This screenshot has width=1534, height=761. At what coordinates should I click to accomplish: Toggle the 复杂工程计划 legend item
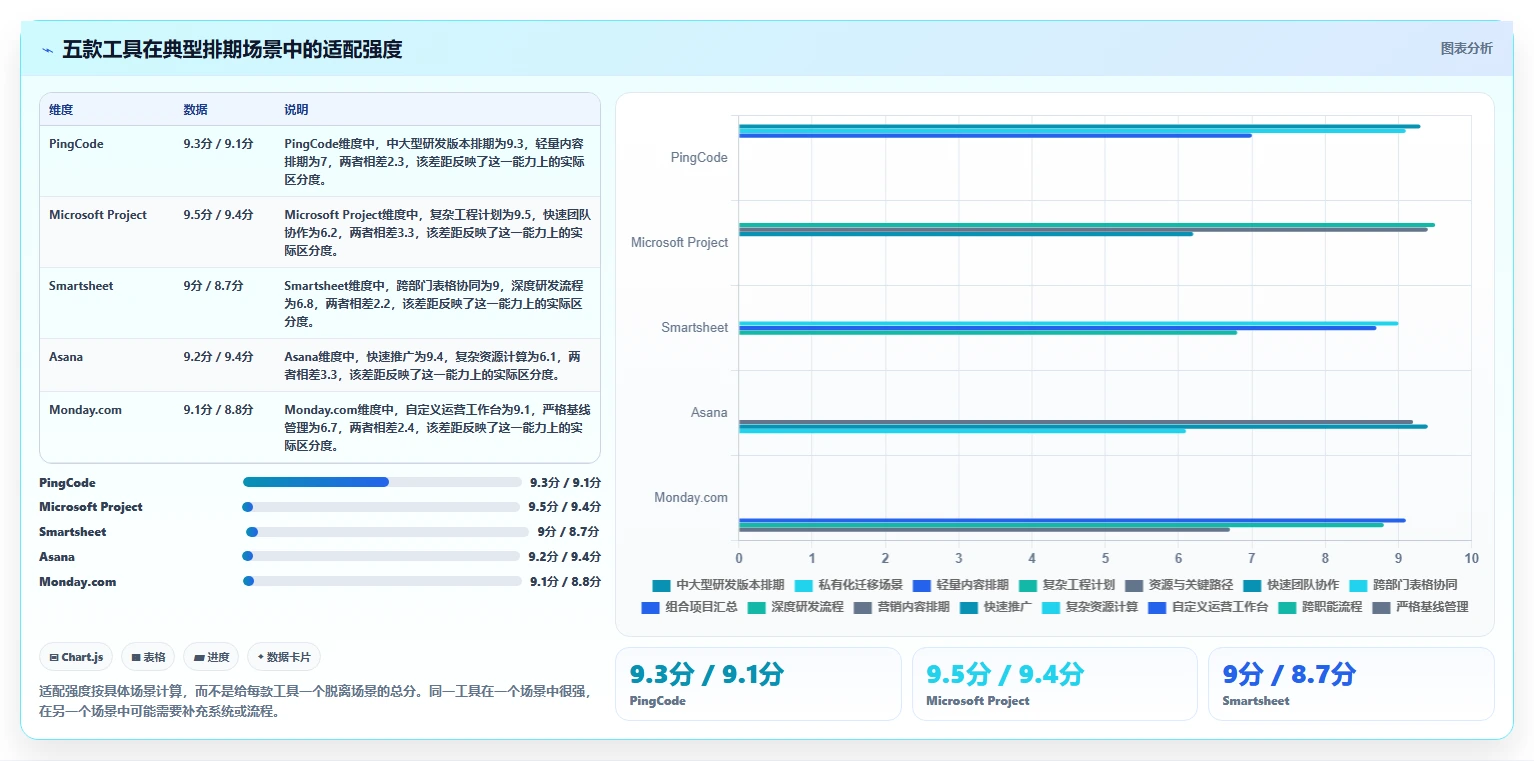(x=1067, y=585)
